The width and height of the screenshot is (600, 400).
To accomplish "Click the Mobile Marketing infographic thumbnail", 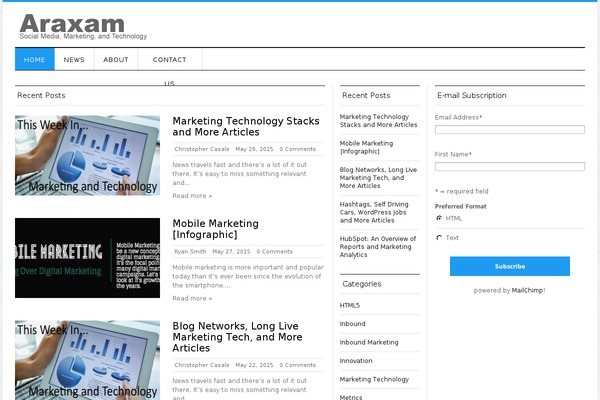I will (88, 258).
